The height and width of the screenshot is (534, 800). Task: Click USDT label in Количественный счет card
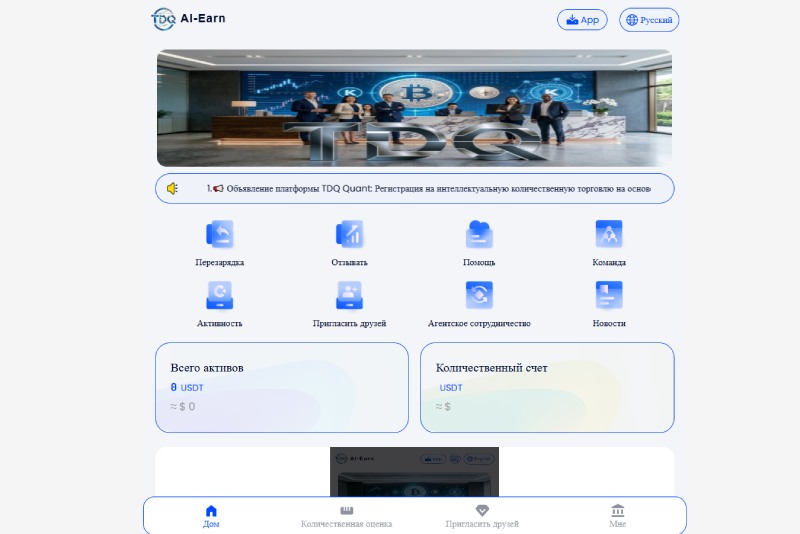[451, 388]
